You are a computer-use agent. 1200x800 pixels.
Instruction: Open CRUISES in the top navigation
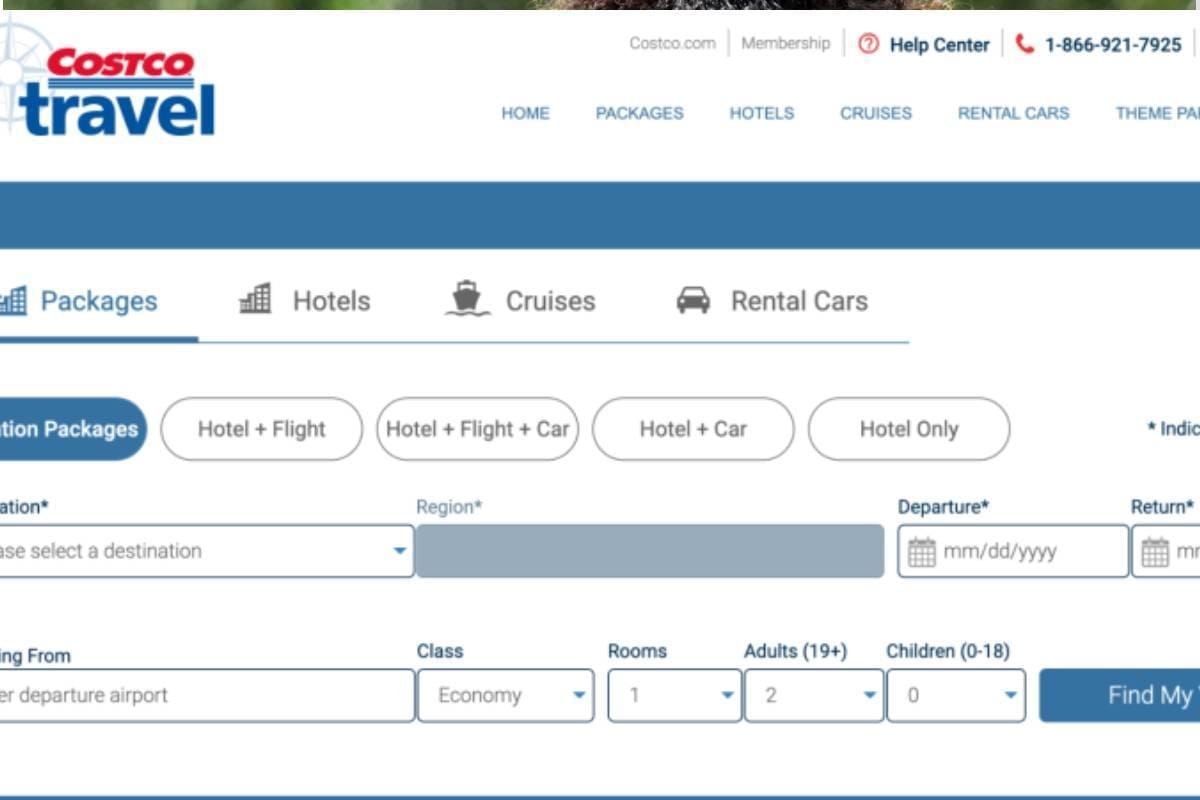[876, 113]
